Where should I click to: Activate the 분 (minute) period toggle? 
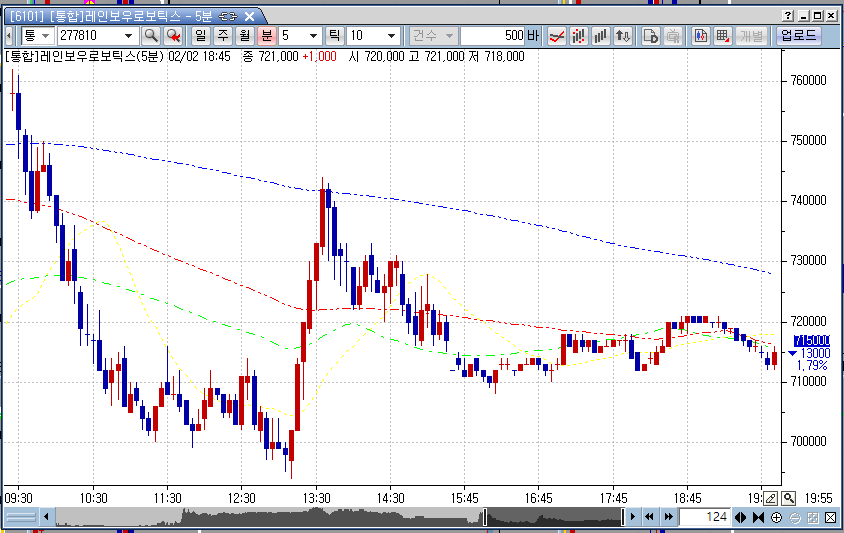tap(266, 36)
